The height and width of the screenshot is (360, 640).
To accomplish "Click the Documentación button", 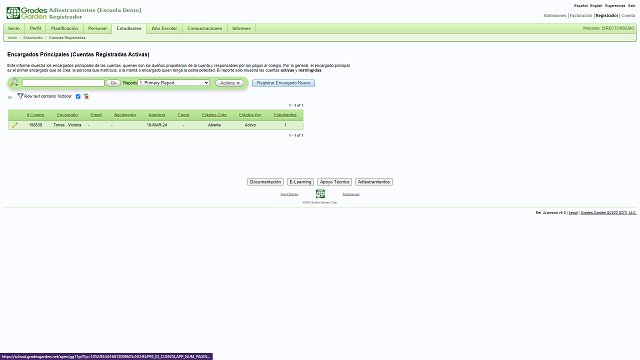I will 265,182.
